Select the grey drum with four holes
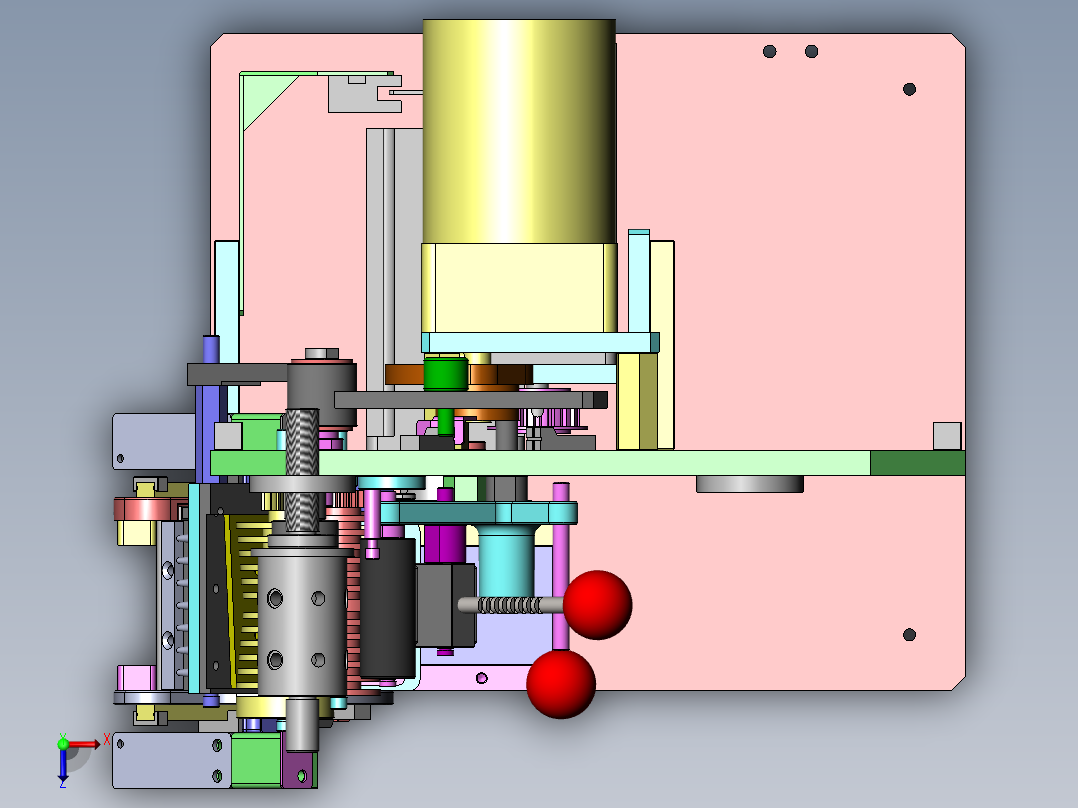The image size is (1078, 808). click(301, 622)
